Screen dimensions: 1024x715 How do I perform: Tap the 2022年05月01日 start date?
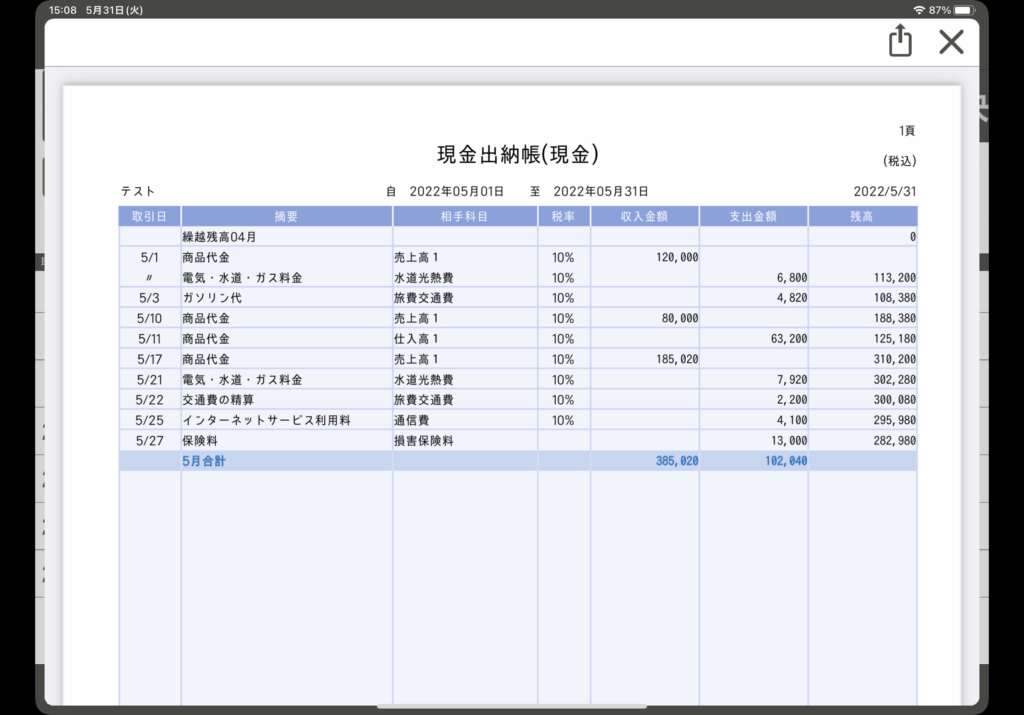[456, 191]
